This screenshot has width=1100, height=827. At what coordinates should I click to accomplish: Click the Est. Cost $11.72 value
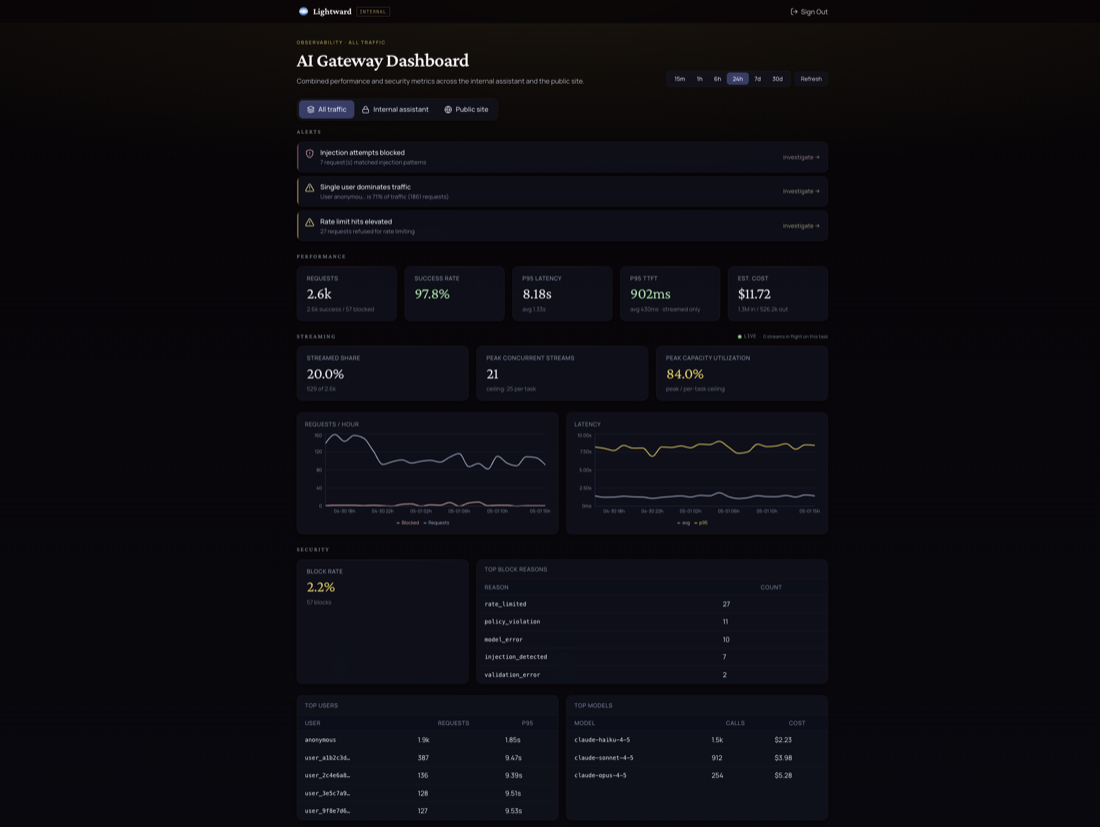pyautogui.click(x=754, y=294)
